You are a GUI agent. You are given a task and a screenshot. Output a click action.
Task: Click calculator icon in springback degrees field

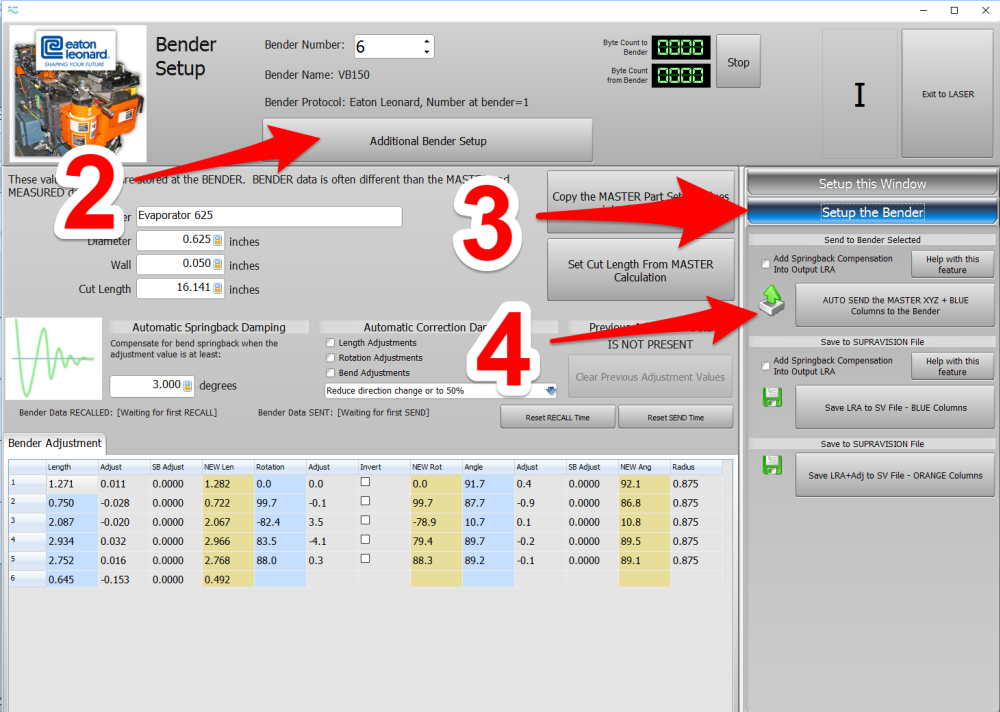click(x=187, y=386)
